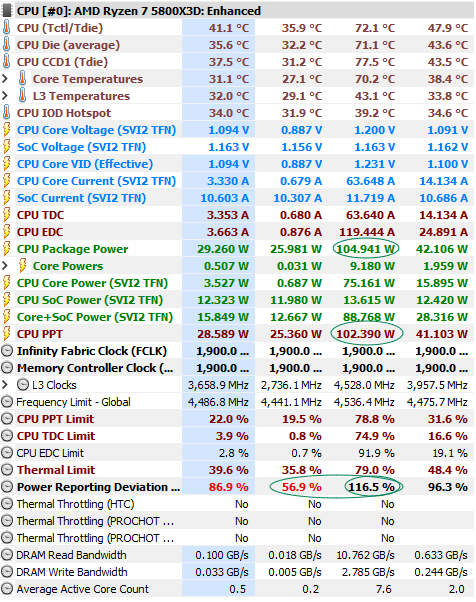476x602 pixels.
Task: Click the lightning icon beside CPU TDC
Action: point(7,215)
